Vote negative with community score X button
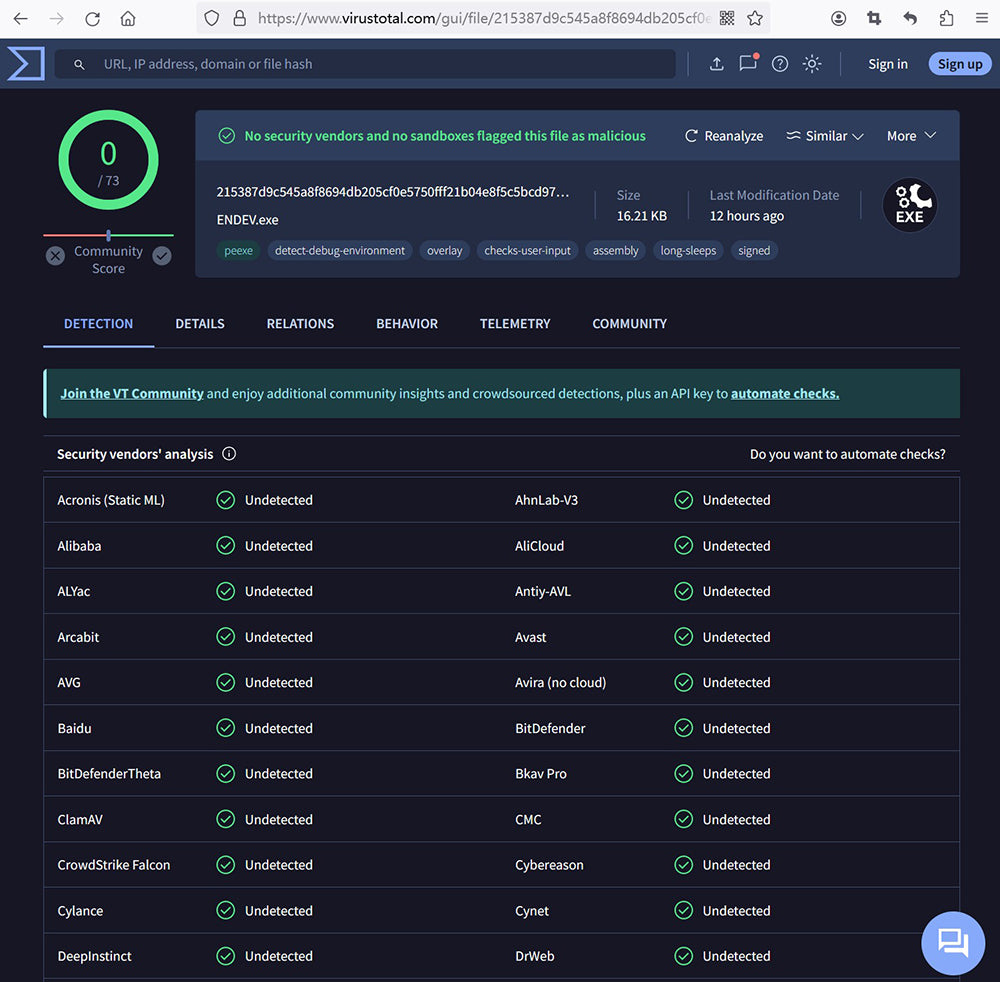Image resolution: width=1000 pixels, height=982 pixels. (x=56, y=256)
